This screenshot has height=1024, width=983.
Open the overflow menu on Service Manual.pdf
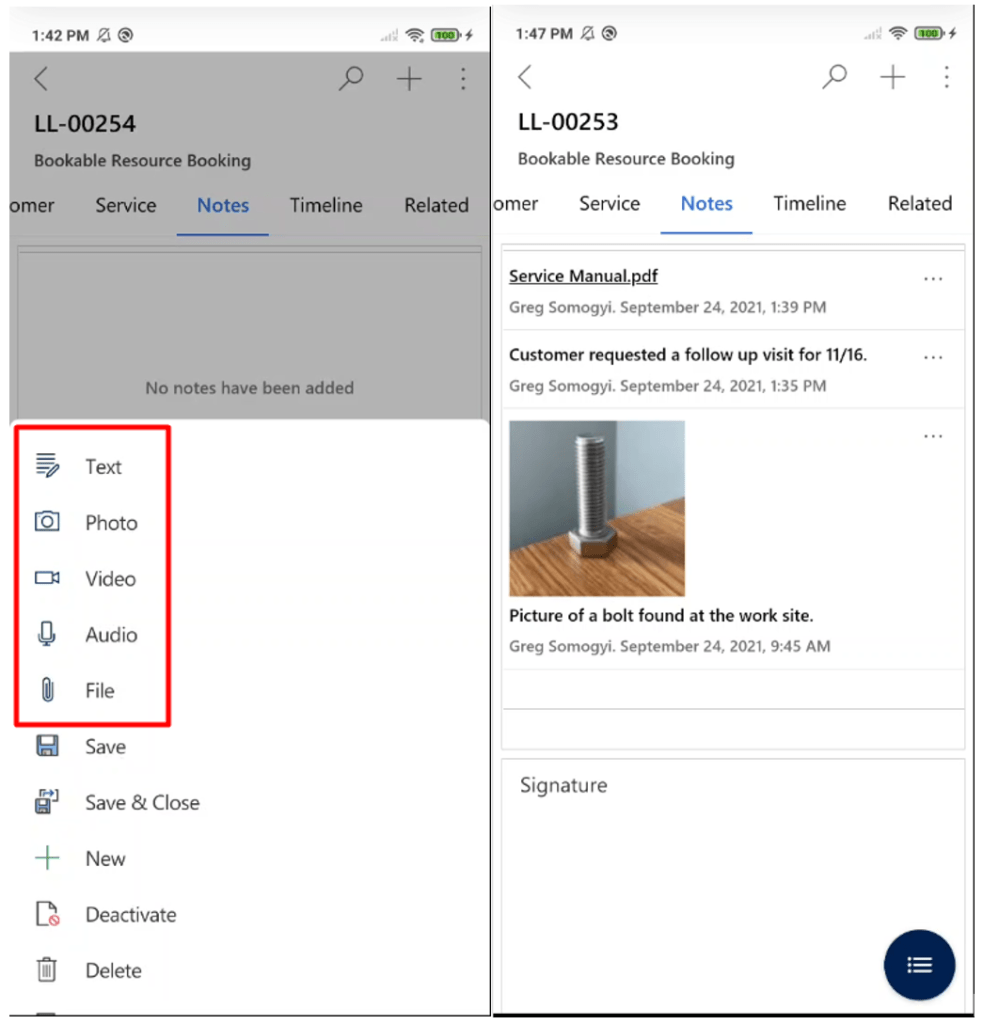pos(933,279)
